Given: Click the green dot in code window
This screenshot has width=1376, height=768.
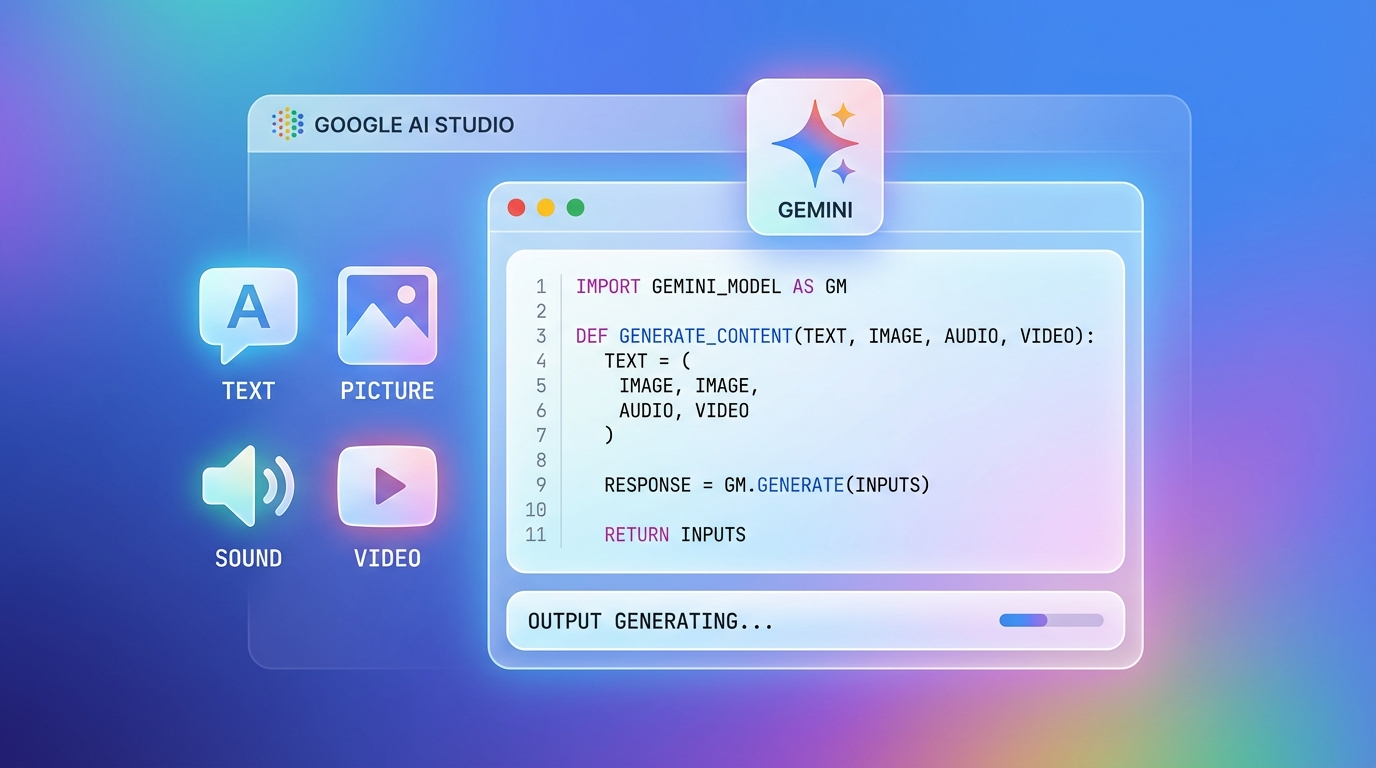Looking at the screenshot, I should 575,208.
